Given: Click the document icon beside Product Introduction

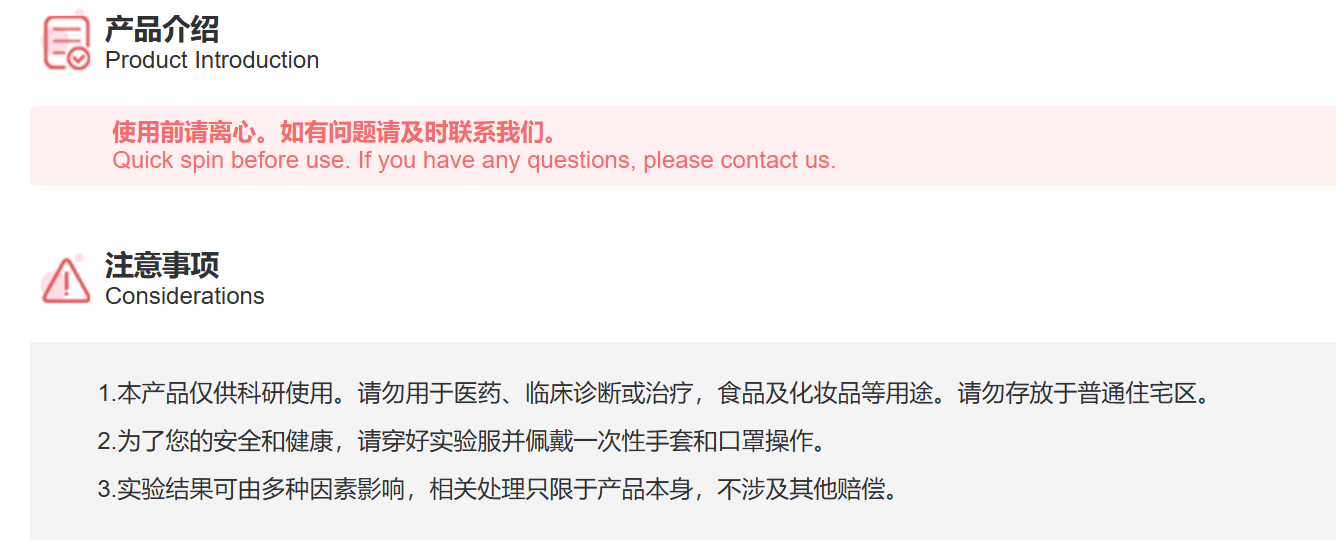Looking at the screenshot, I should (62, 40).
